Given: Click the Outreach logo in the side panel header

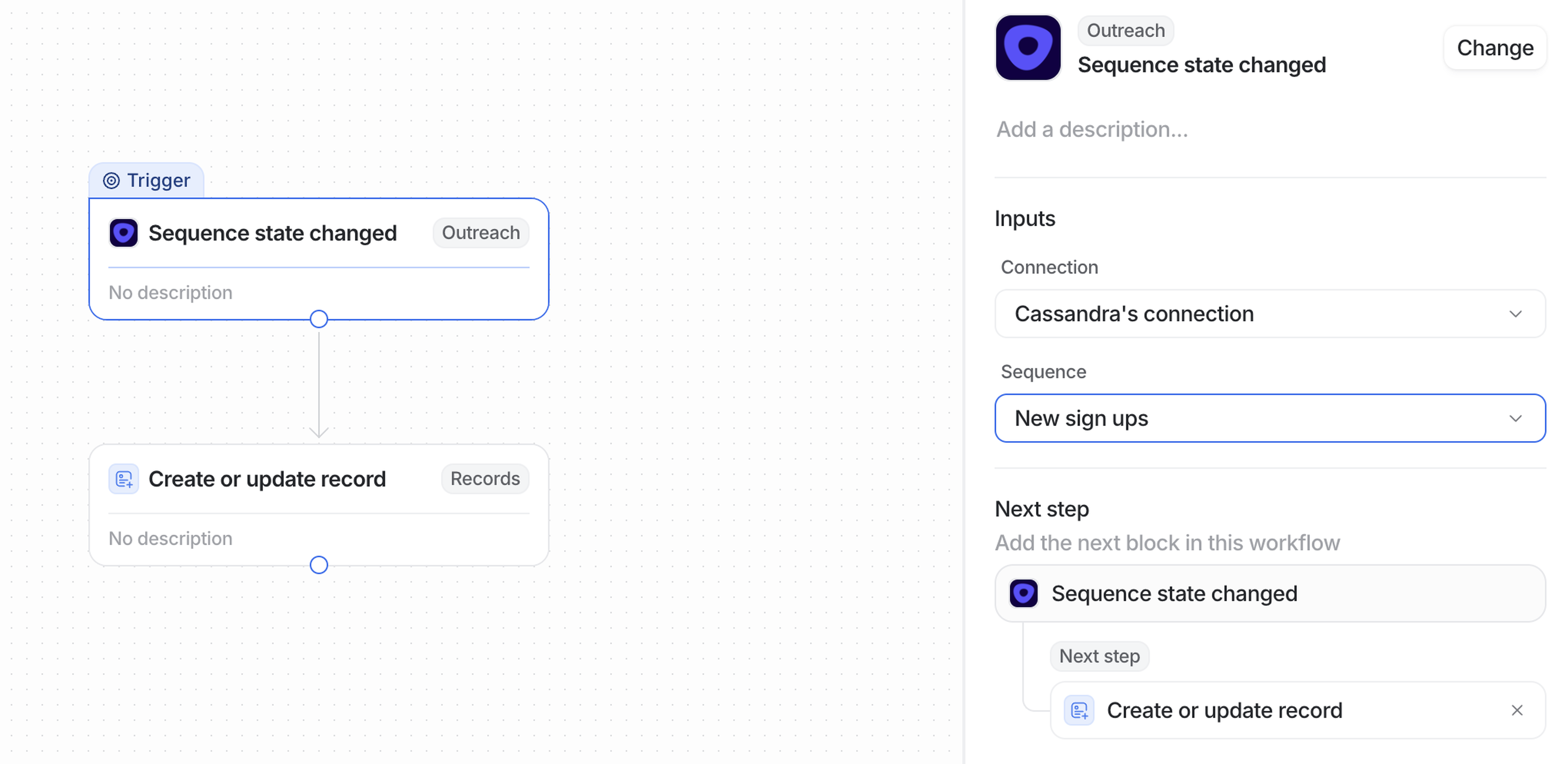Looking at the screenshot, I should coord(1027,47).
